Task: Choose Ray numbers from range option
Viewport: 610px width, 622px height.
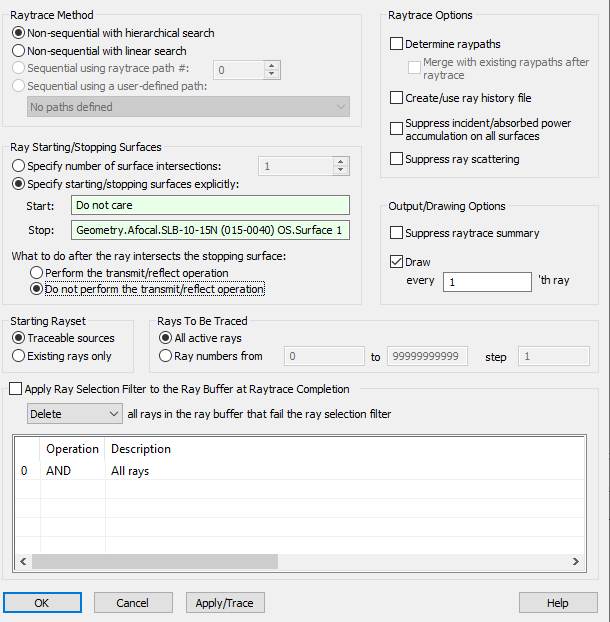Action: [166, 356]
